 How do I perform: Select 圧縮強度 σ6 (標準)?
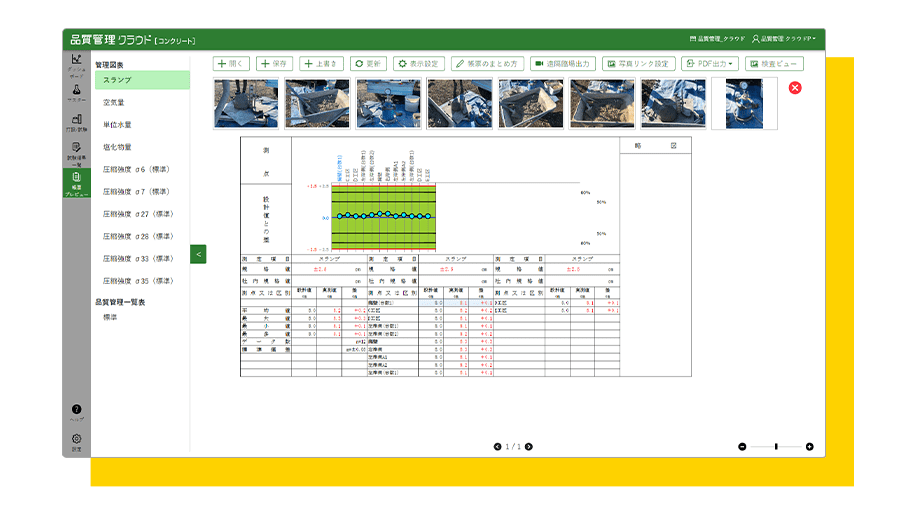[x=136, y=169]
